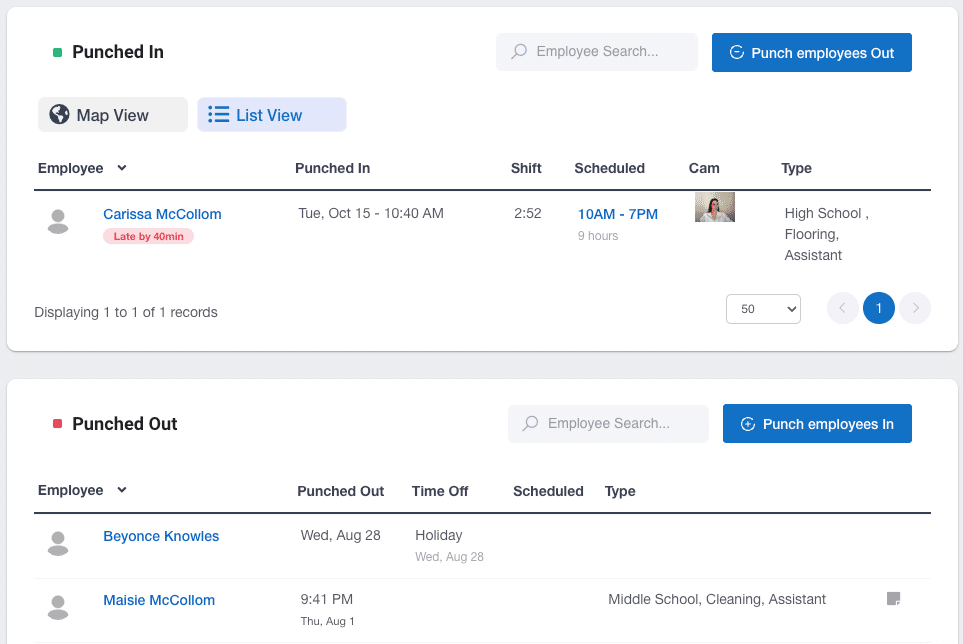963x644 pixels.
Task: Click Beyonce Knowles' avatar icon
Action: [x=58, y=544]
